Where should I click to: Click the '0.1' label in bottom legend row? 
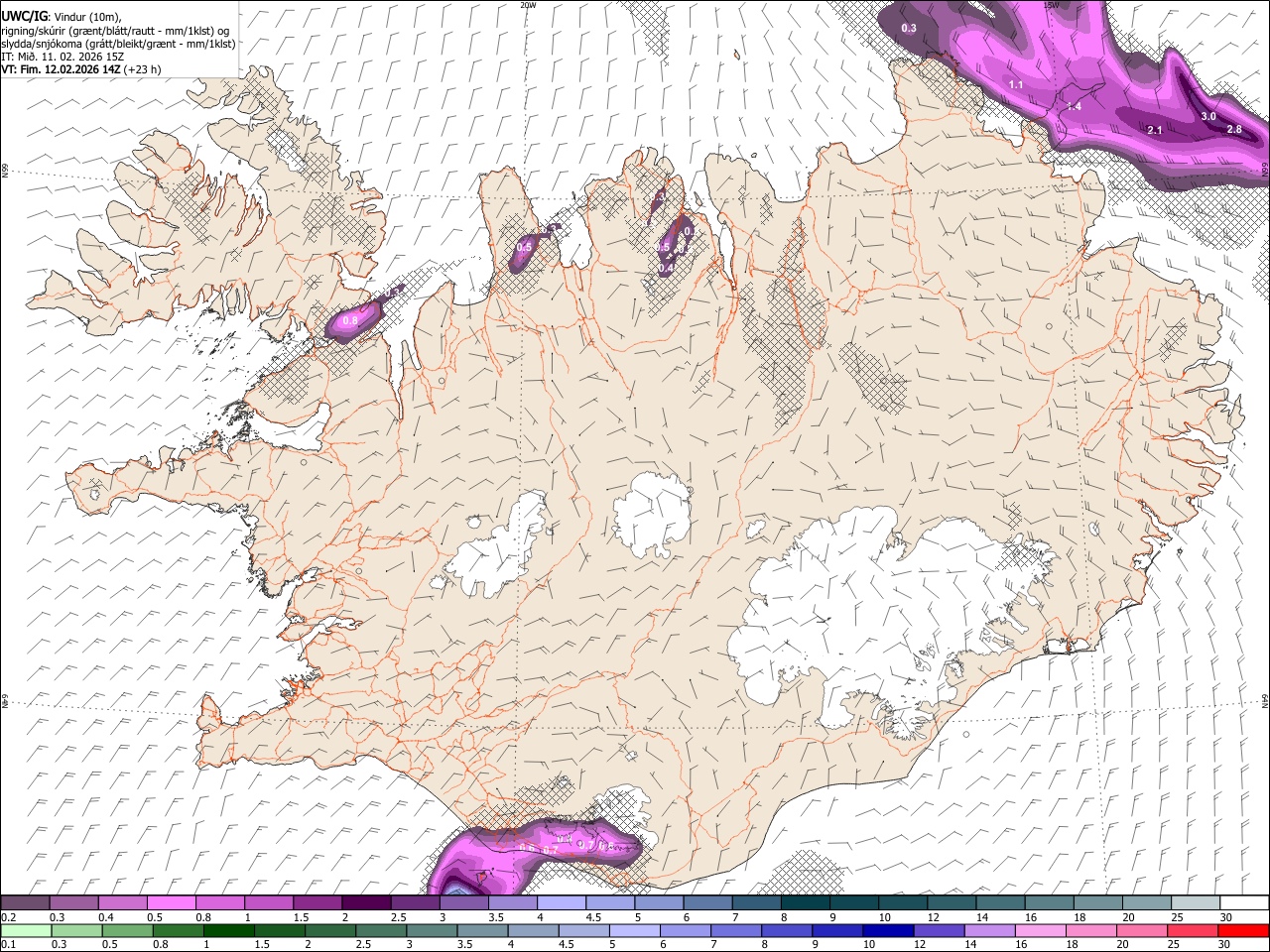9,944
